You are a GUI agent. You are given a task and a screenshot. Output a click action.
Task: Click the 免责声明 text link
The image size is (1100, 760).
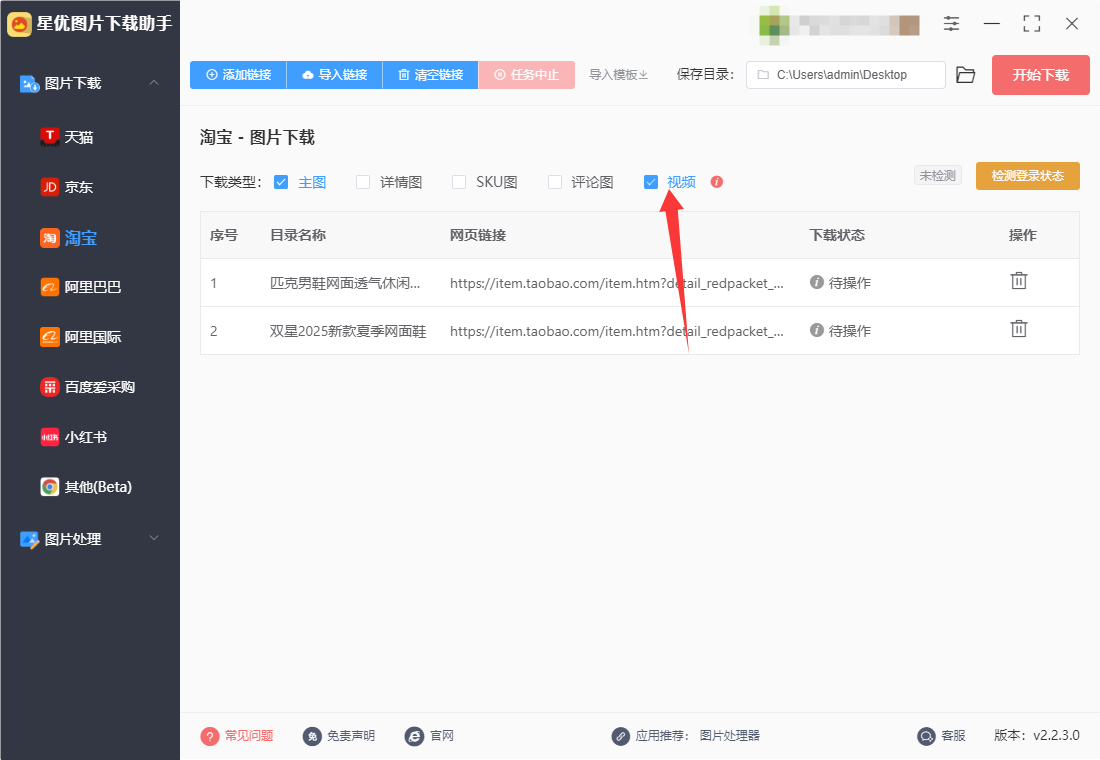(351, 735)
